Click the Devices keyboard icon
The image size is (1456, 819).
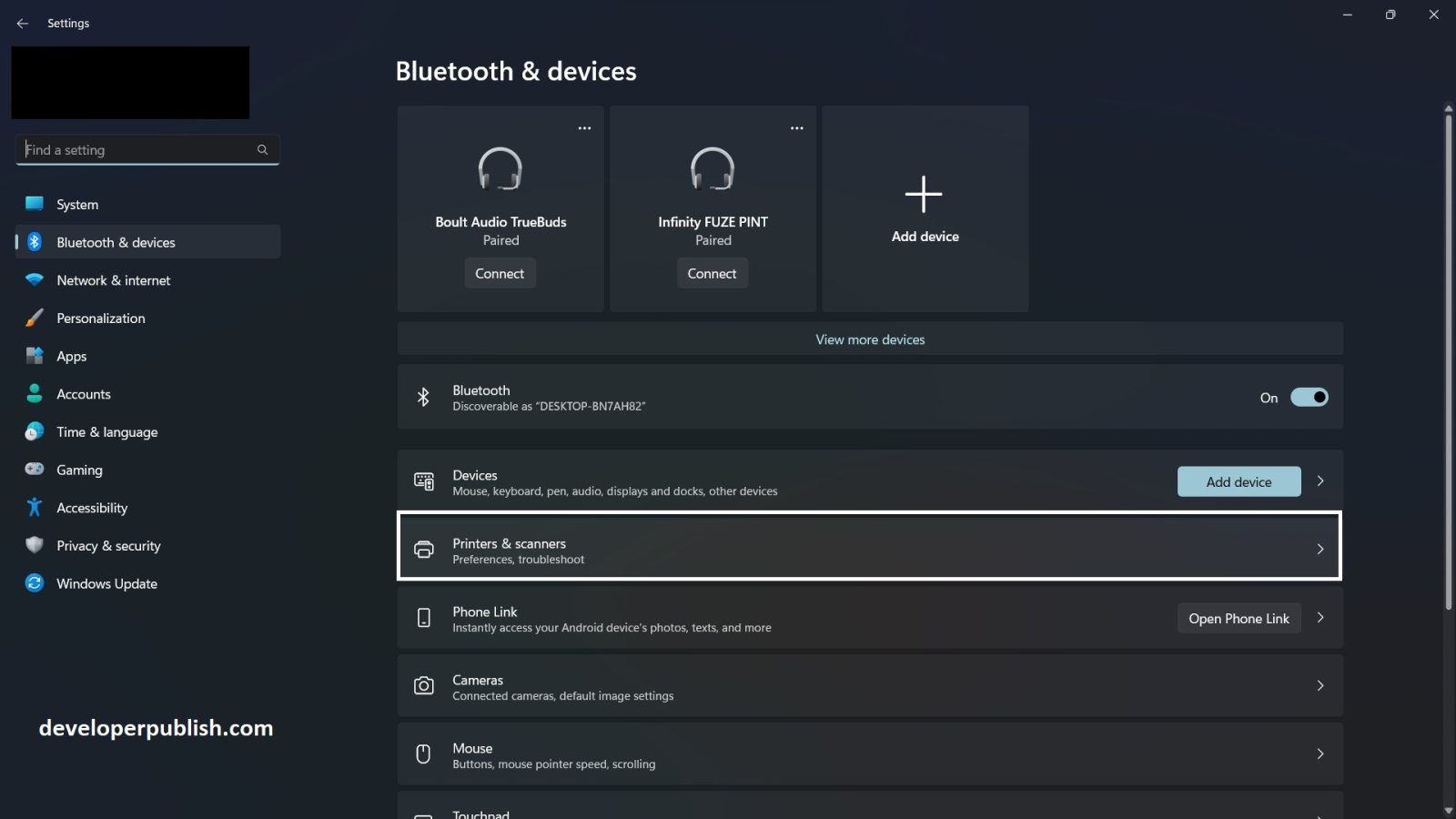(x=424, y=481)
